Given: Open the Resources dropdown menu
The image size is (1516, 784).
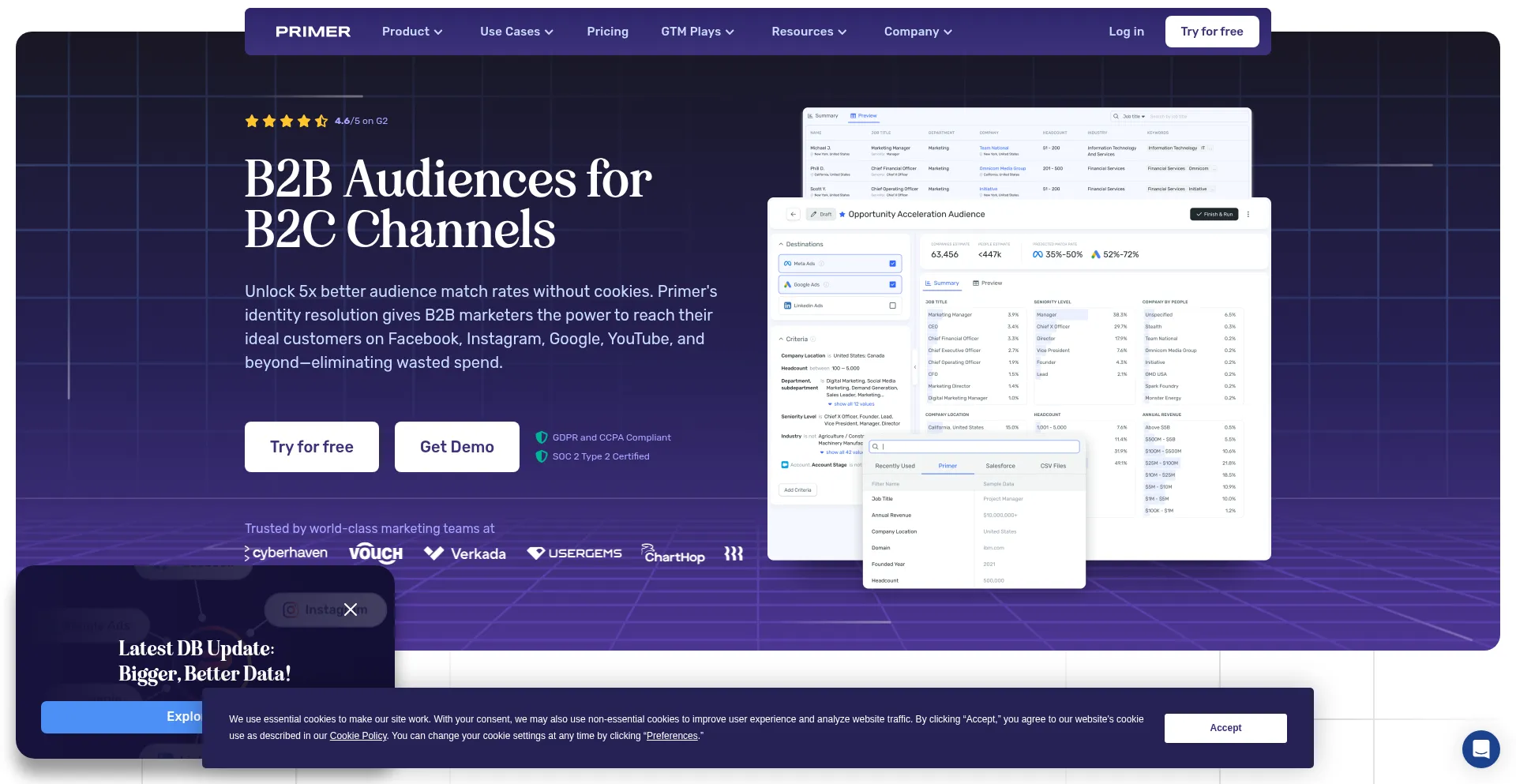Looking at the screenshot, I should click(809, 32).
